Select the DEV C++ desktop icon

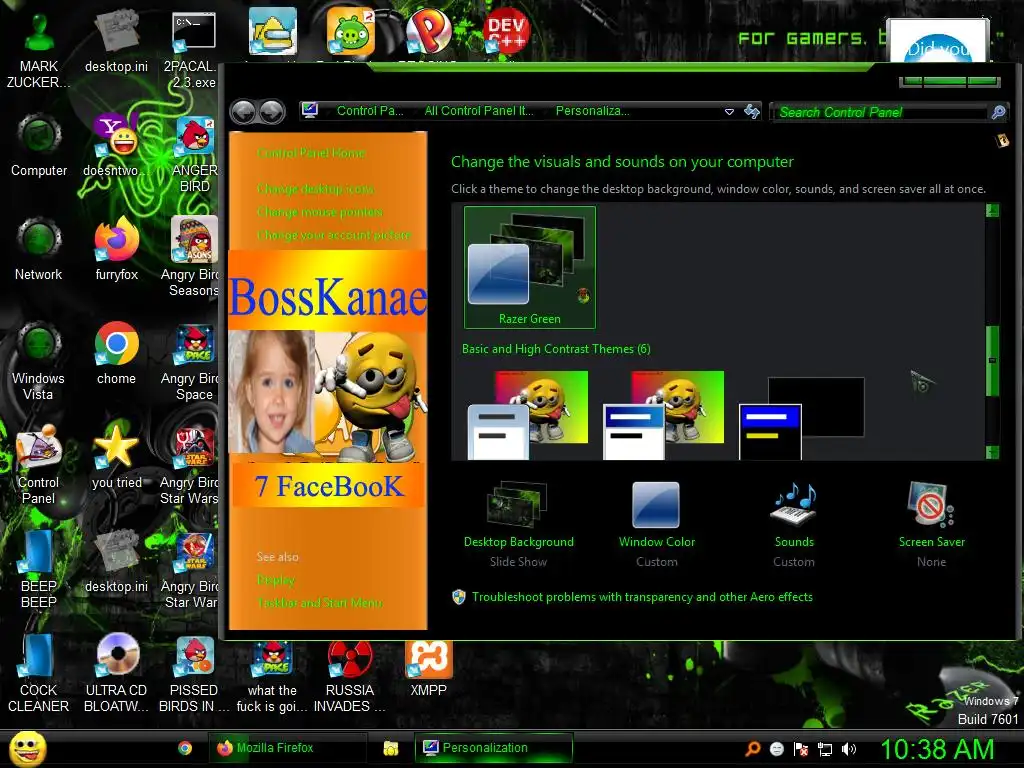click(506, 31)
